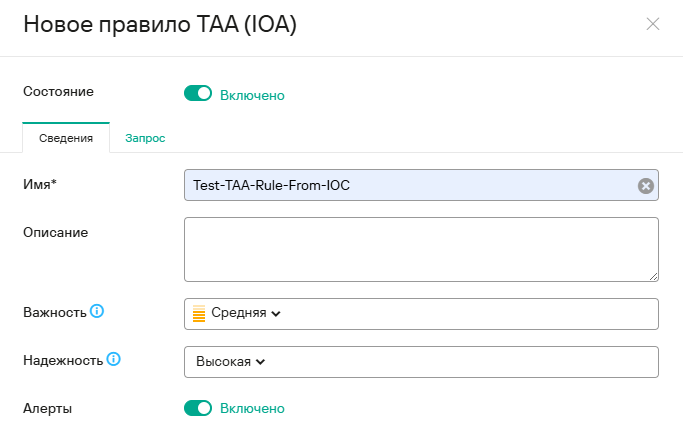Toggle the Состояние switch off
This screenshot has width=683, height=442.
[198, 94]
